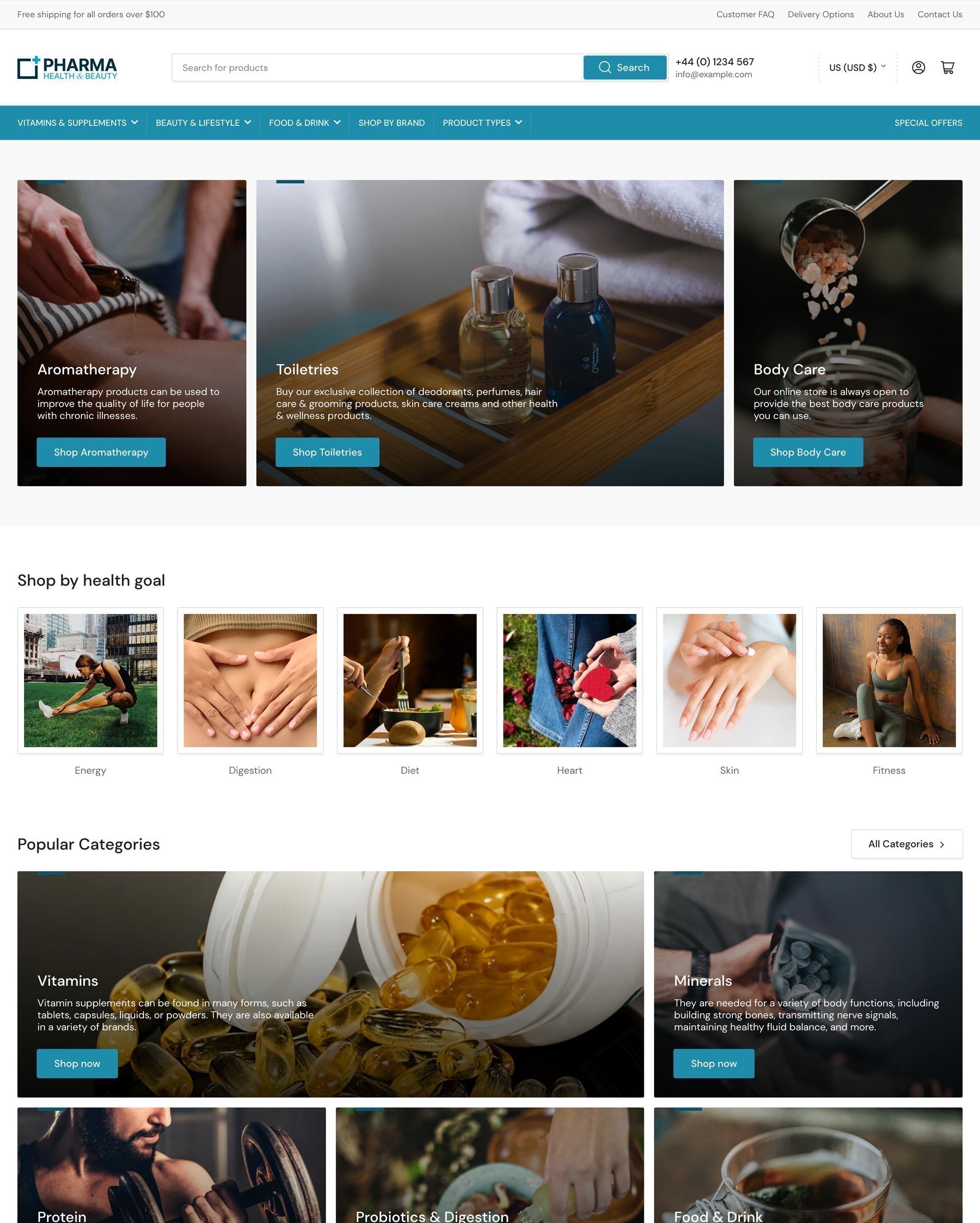This screenshot has width=980, height=1223.
Task: Click the Shop Body Care button
Action: (807, 452)
